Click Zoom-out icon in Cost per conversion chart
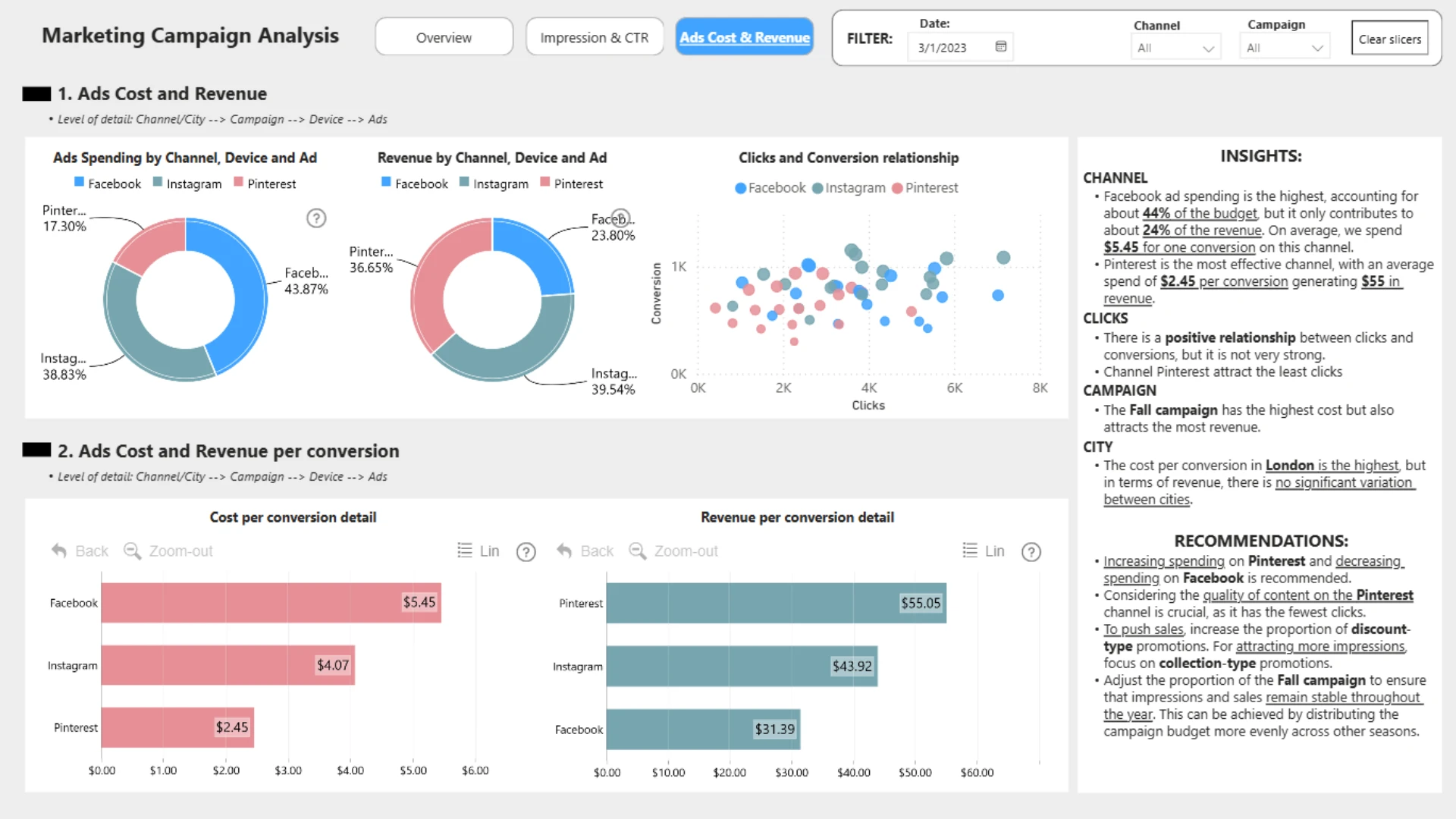The height and width of the screenshot is (819, 1456). (133, 551)
